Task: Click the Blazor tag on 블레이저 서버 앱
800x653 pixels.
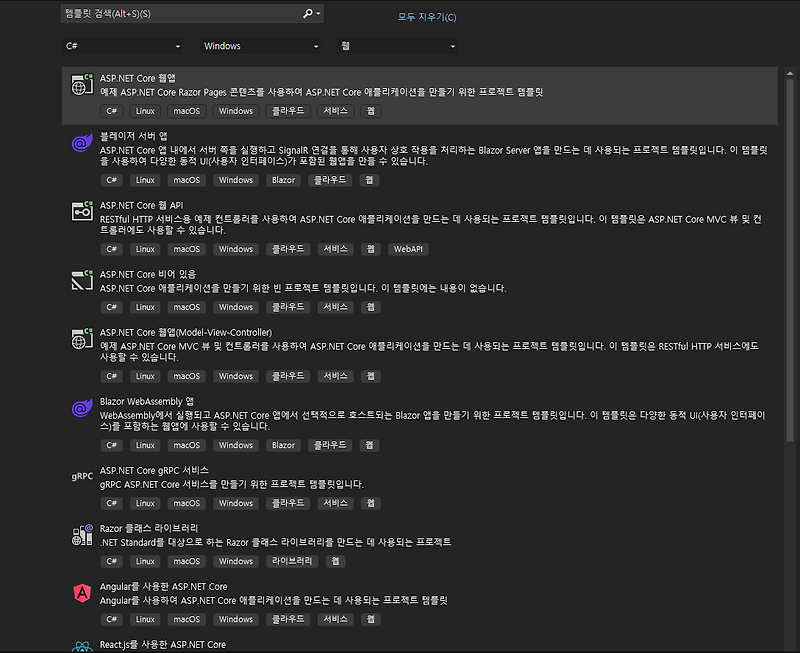Action: pos(286,180)
